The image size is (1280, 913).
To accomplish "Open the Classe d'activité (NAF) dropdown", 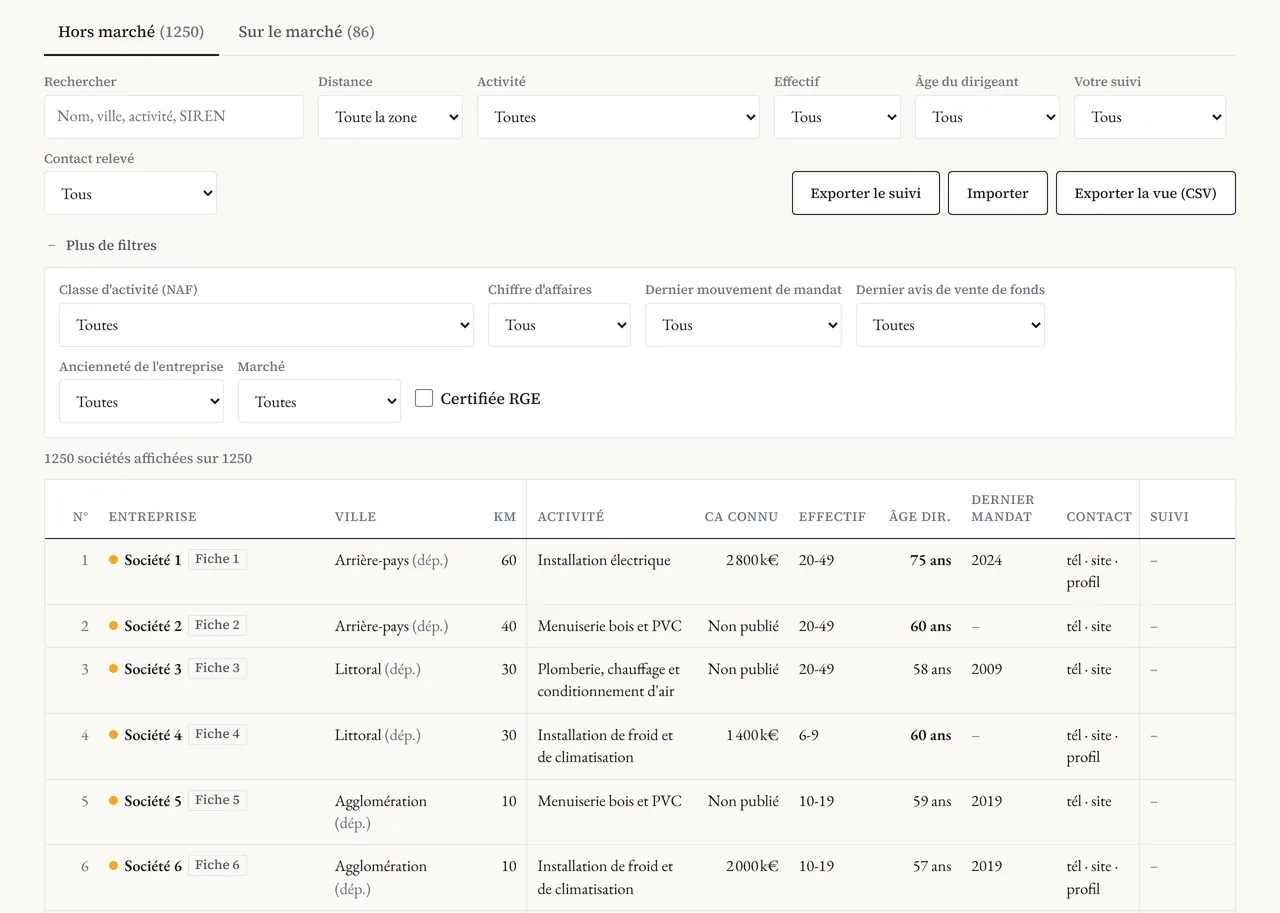I will coord(266,325).
